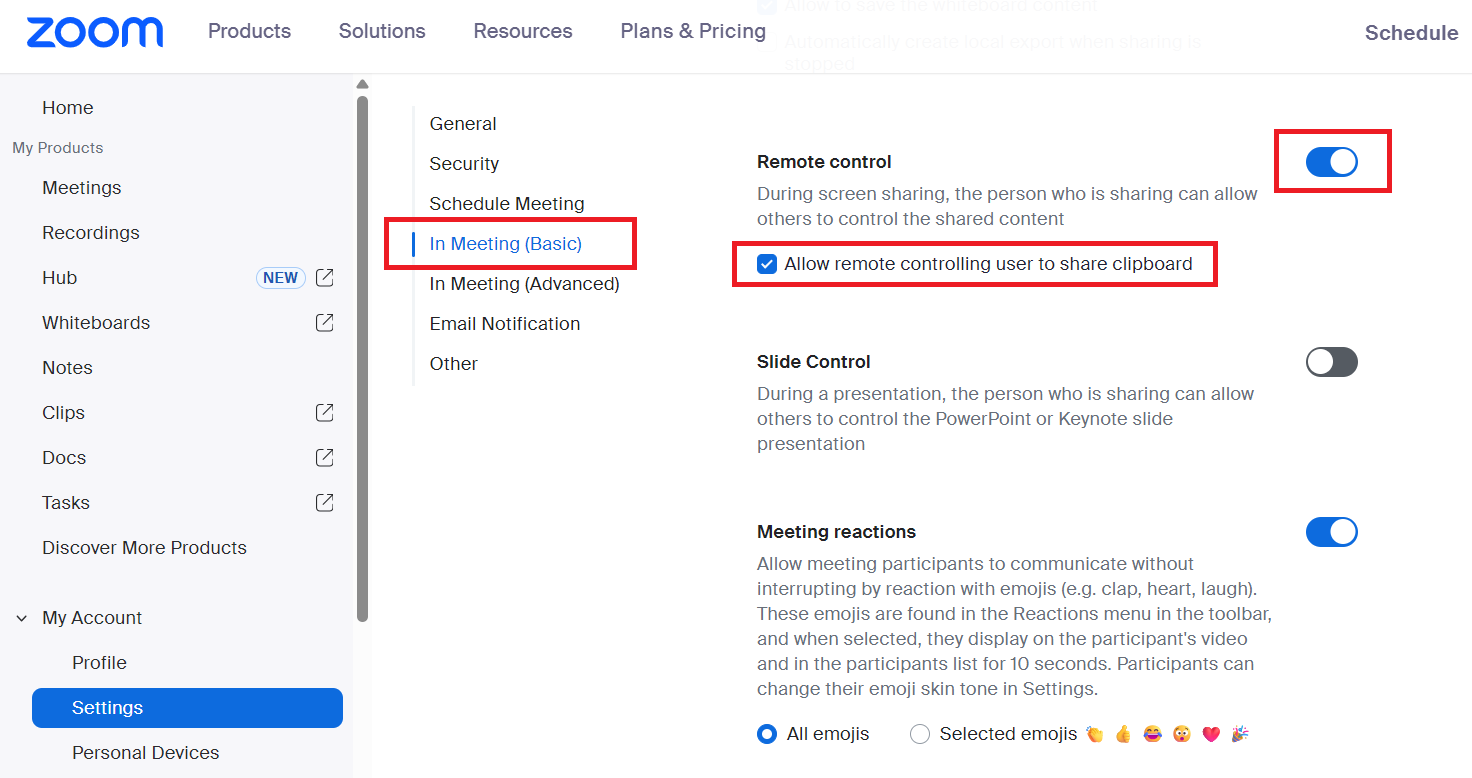Select the heart emoji
The width and height of the screenshot is (1472, 778).
1211,733
